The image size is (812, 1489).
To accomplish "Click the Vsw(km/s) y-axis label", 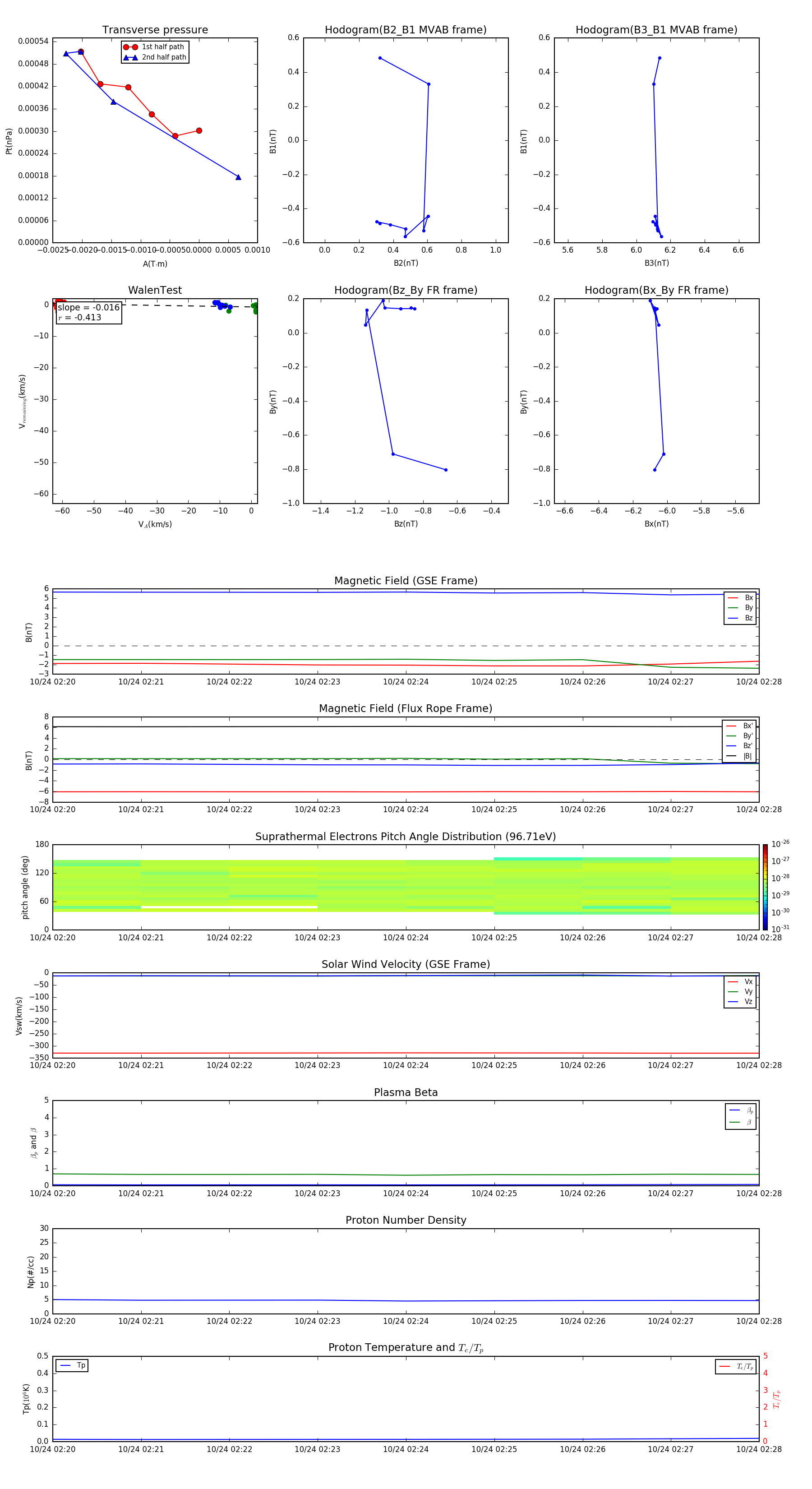I will coord(18,1015).
